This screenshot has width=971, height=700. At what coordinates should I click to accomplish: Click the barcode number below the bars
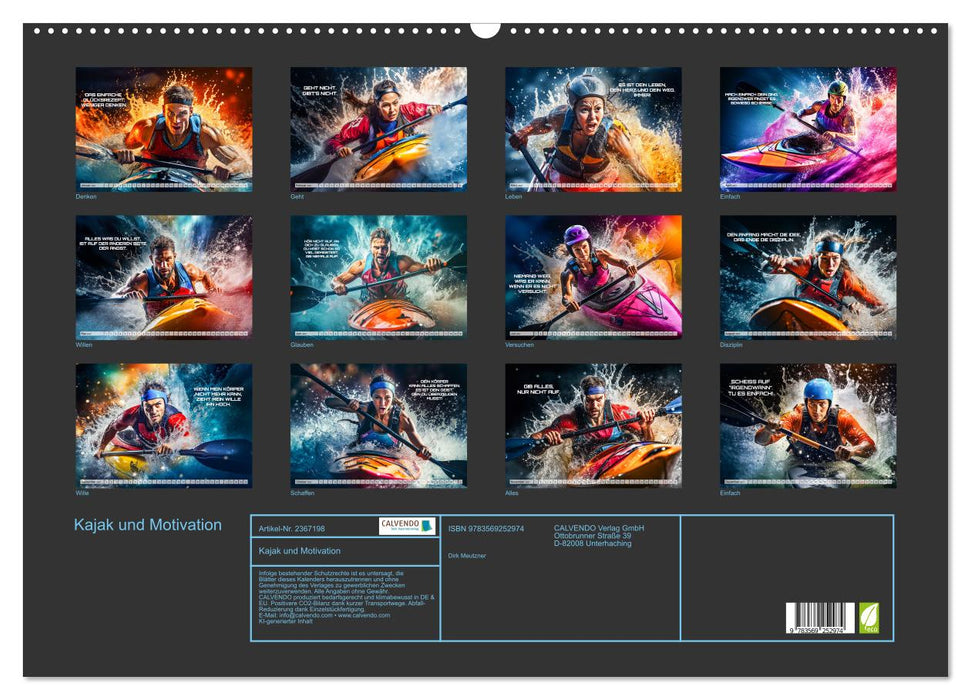coord(816,630)
